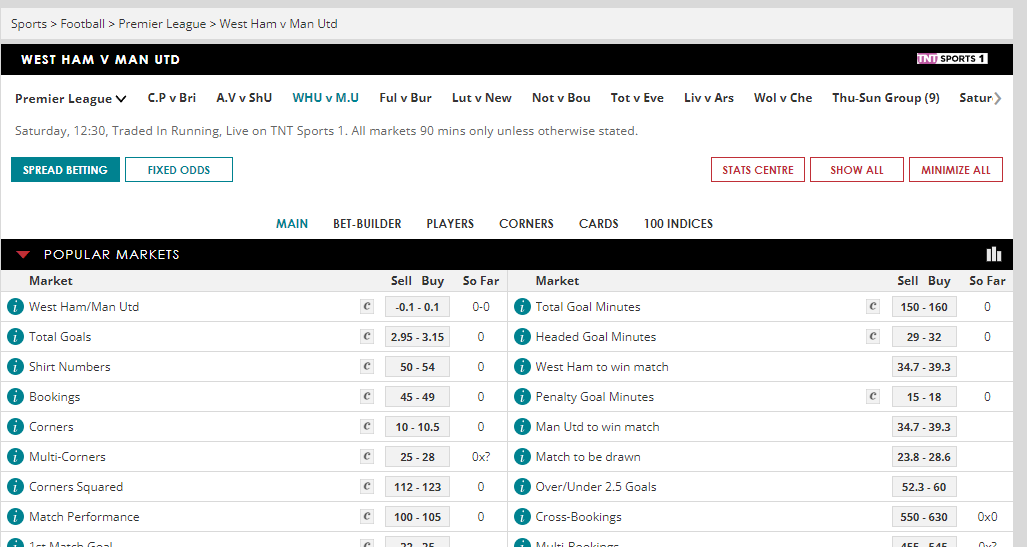Click the Show All button

857,170
